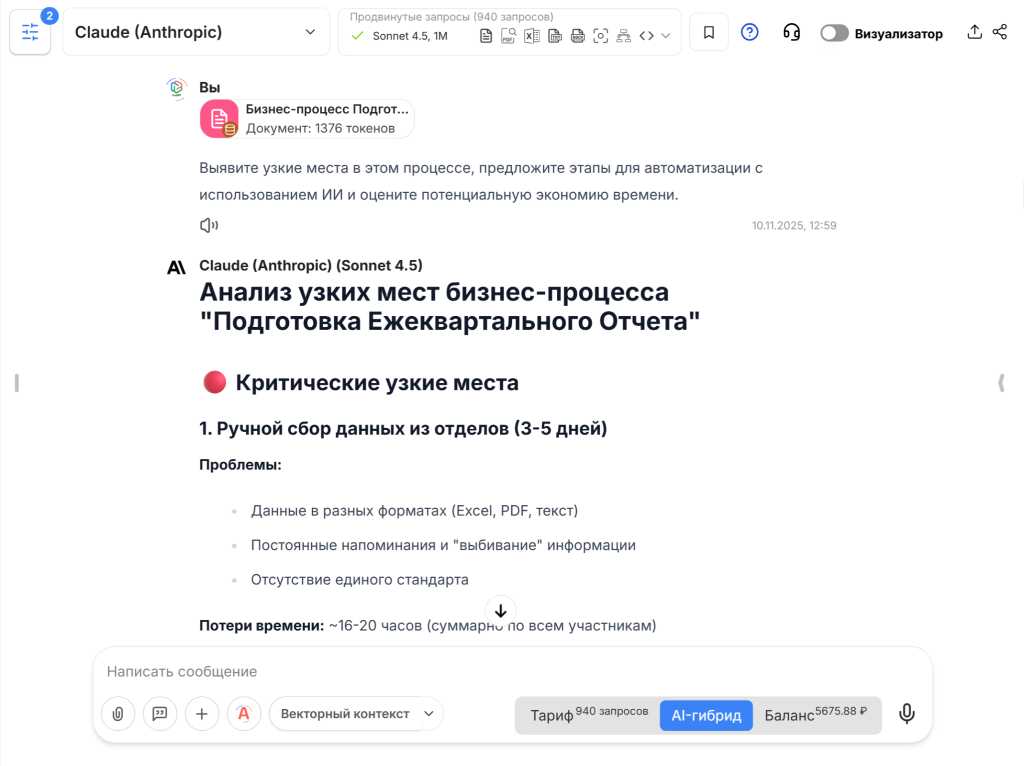1024x766 pixels.
Task: Click the flowchart diagram icon
Action: 624,35
